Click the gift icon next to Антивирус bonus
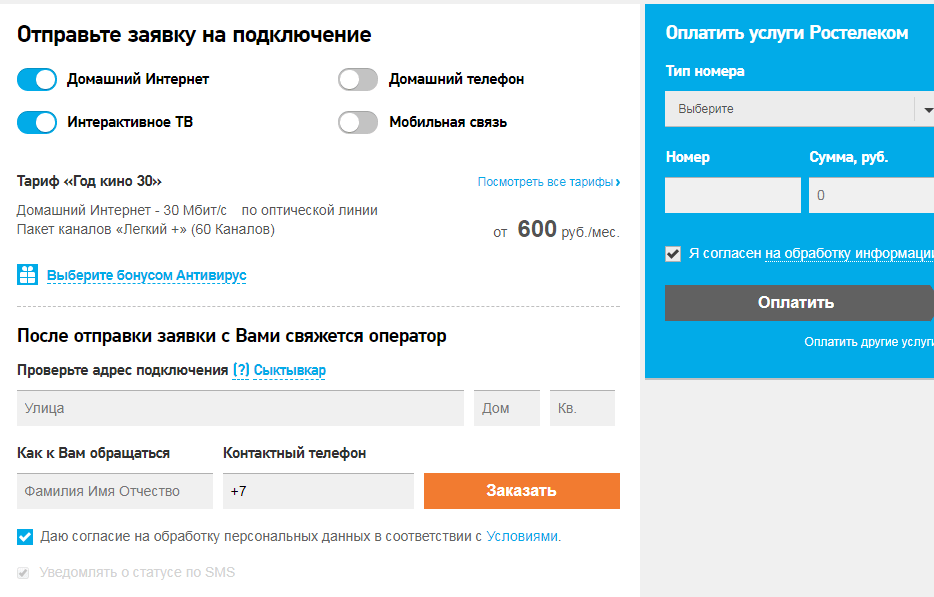 click(28, 275)
